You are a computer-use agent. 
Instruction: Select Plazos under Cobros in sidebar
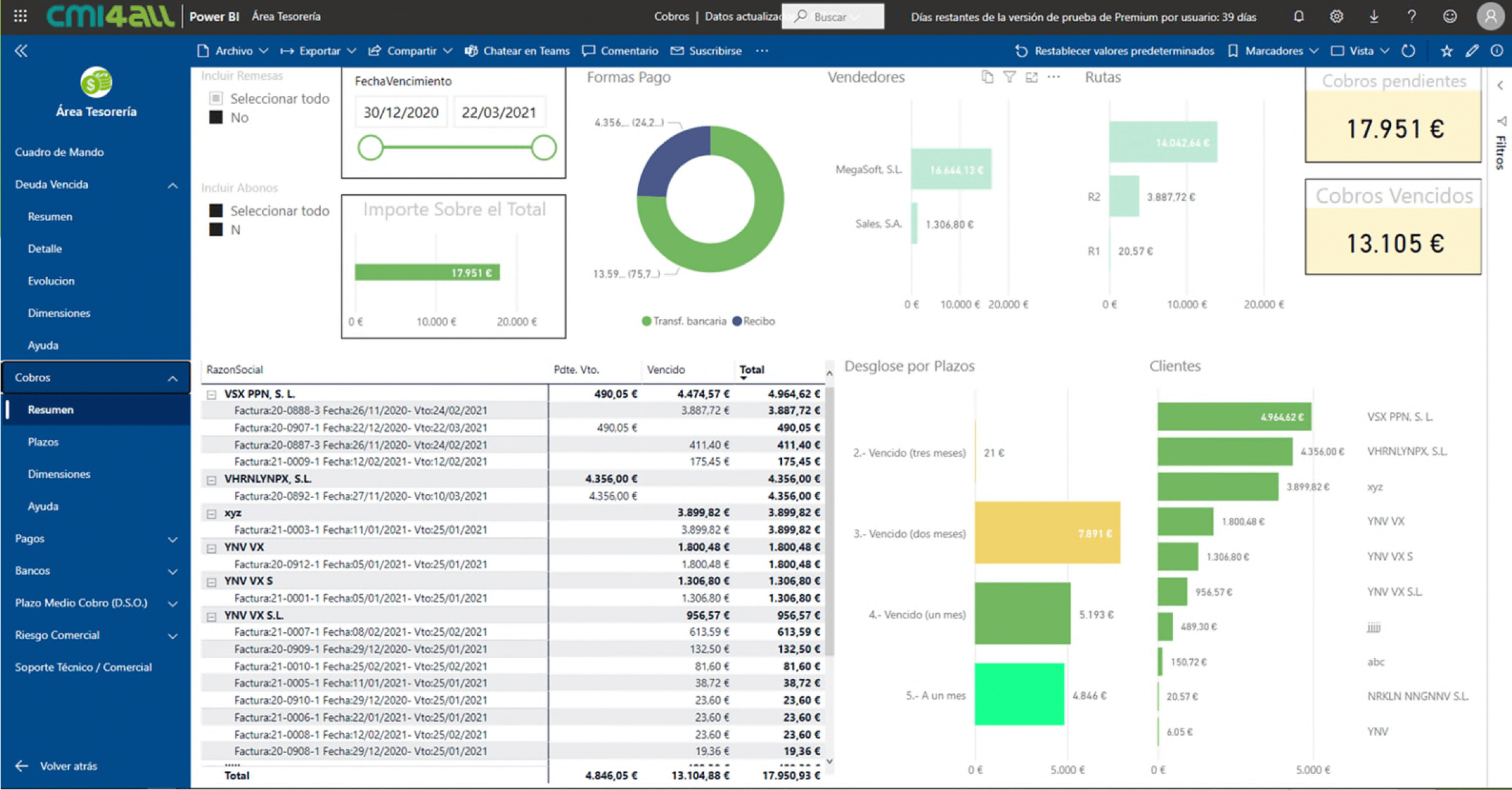point(43,442)
